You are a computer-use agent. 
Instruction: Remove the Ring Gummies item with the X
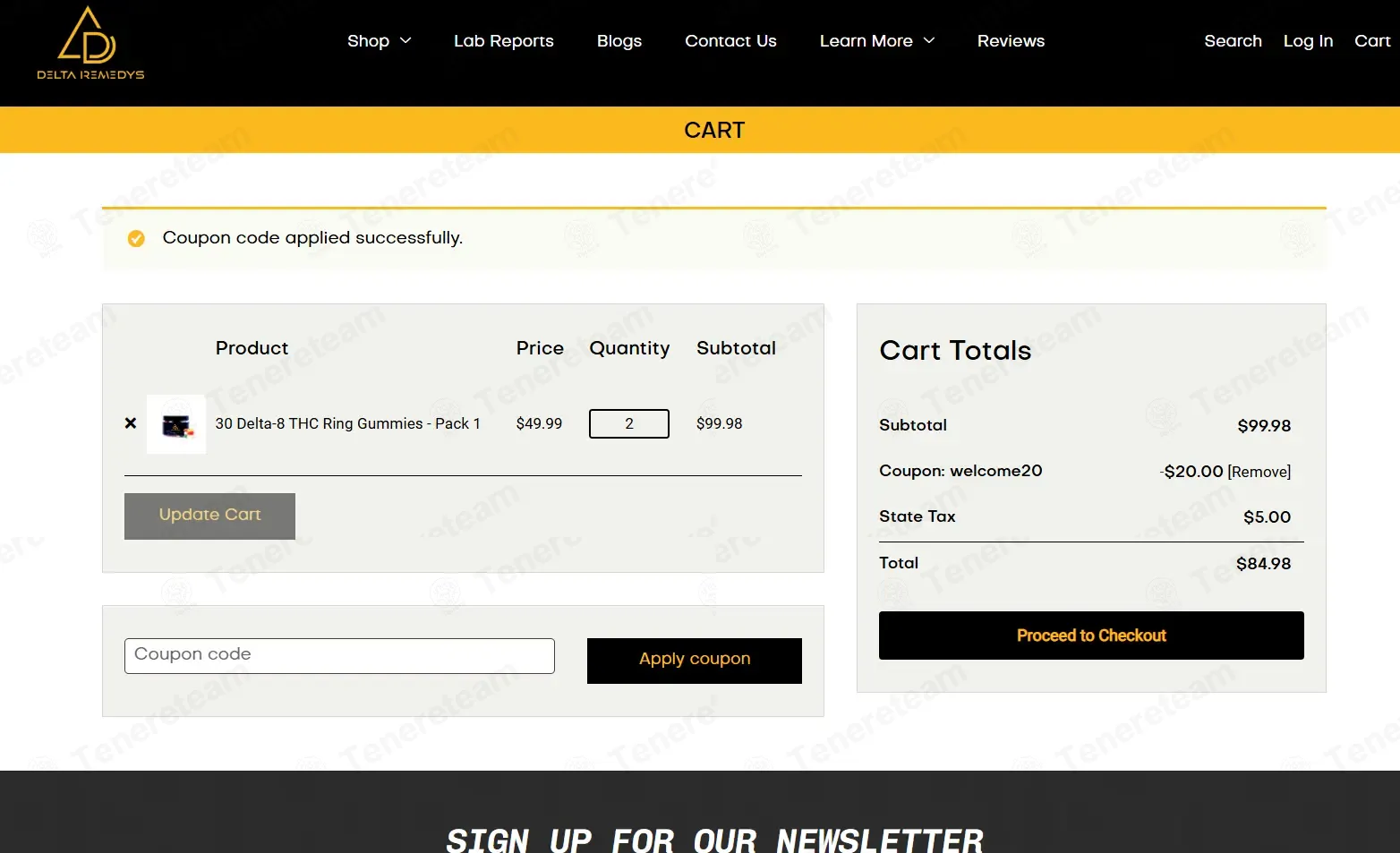(x=131, y=423)
